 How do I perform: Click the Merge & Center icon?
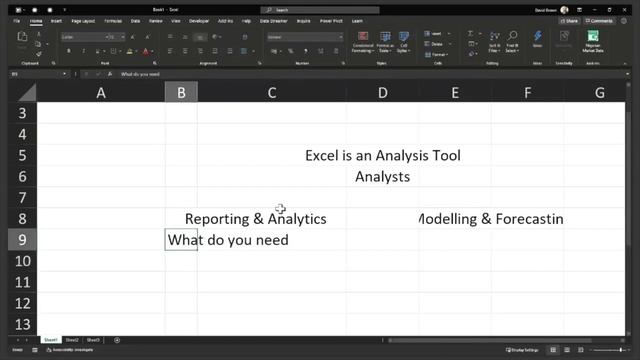[244, 51]
